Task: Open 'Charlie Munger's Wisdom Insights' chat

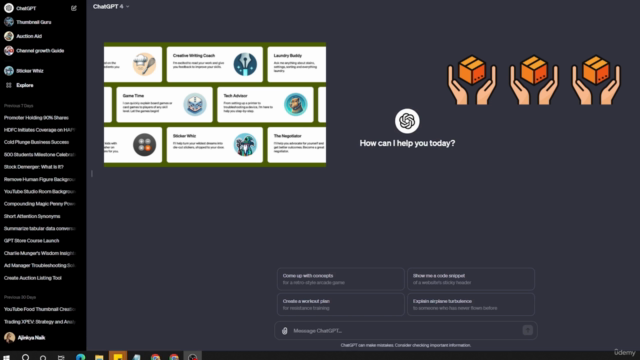Action: pos(40,253)
